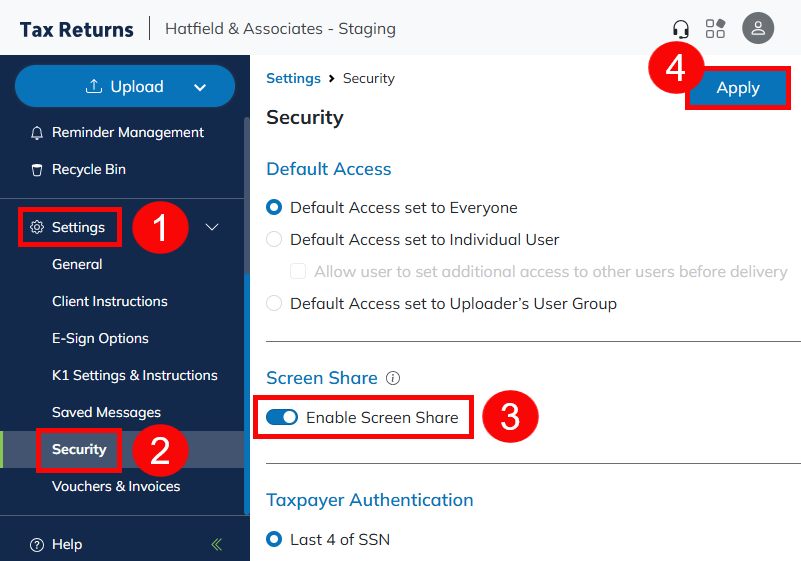The height and width of the screenshot is (561, 801).
Task: Toggle the Enable Screen Share switch
Action: [x=282, y=417]
